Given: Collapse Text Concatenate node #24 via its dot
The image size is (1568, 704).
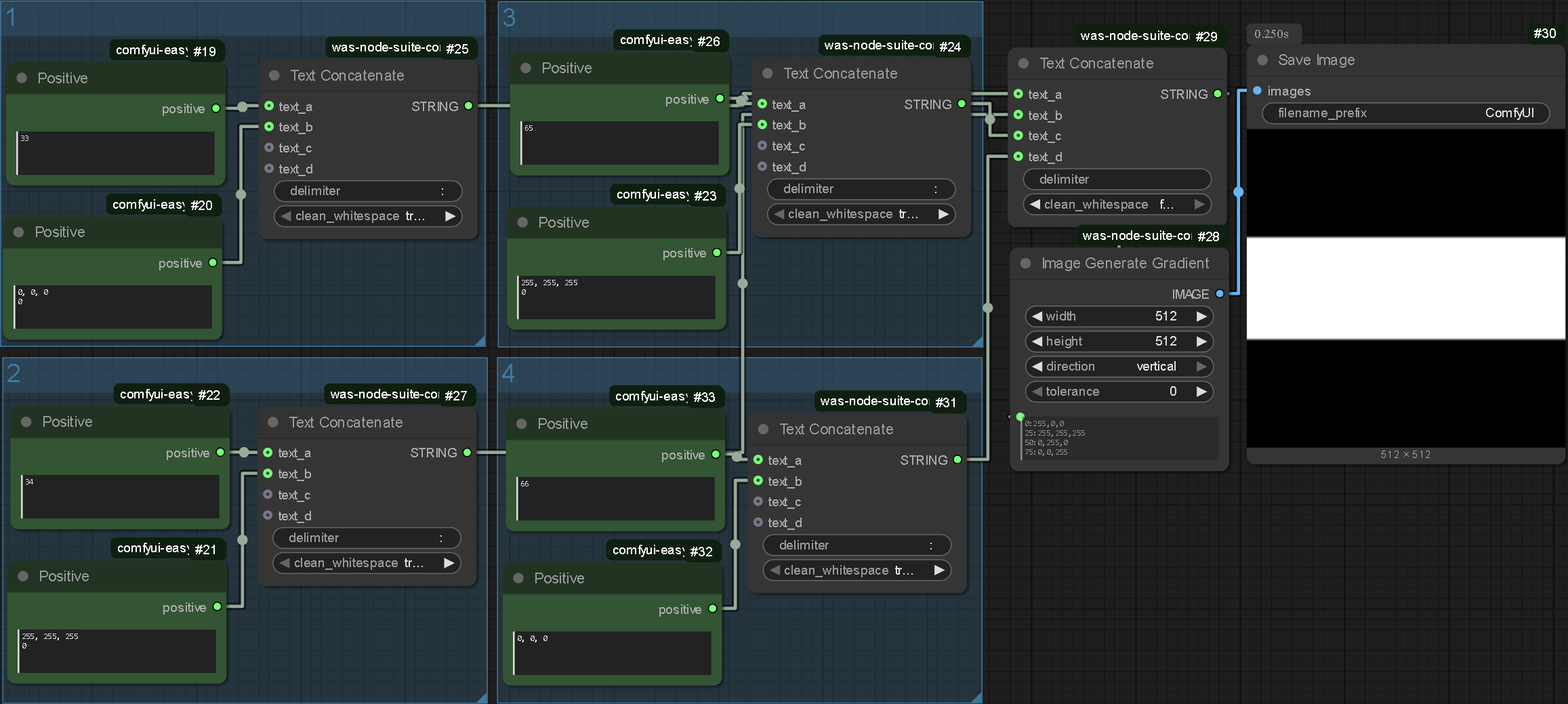Looking at the screenshot, I should click(768, 73).
